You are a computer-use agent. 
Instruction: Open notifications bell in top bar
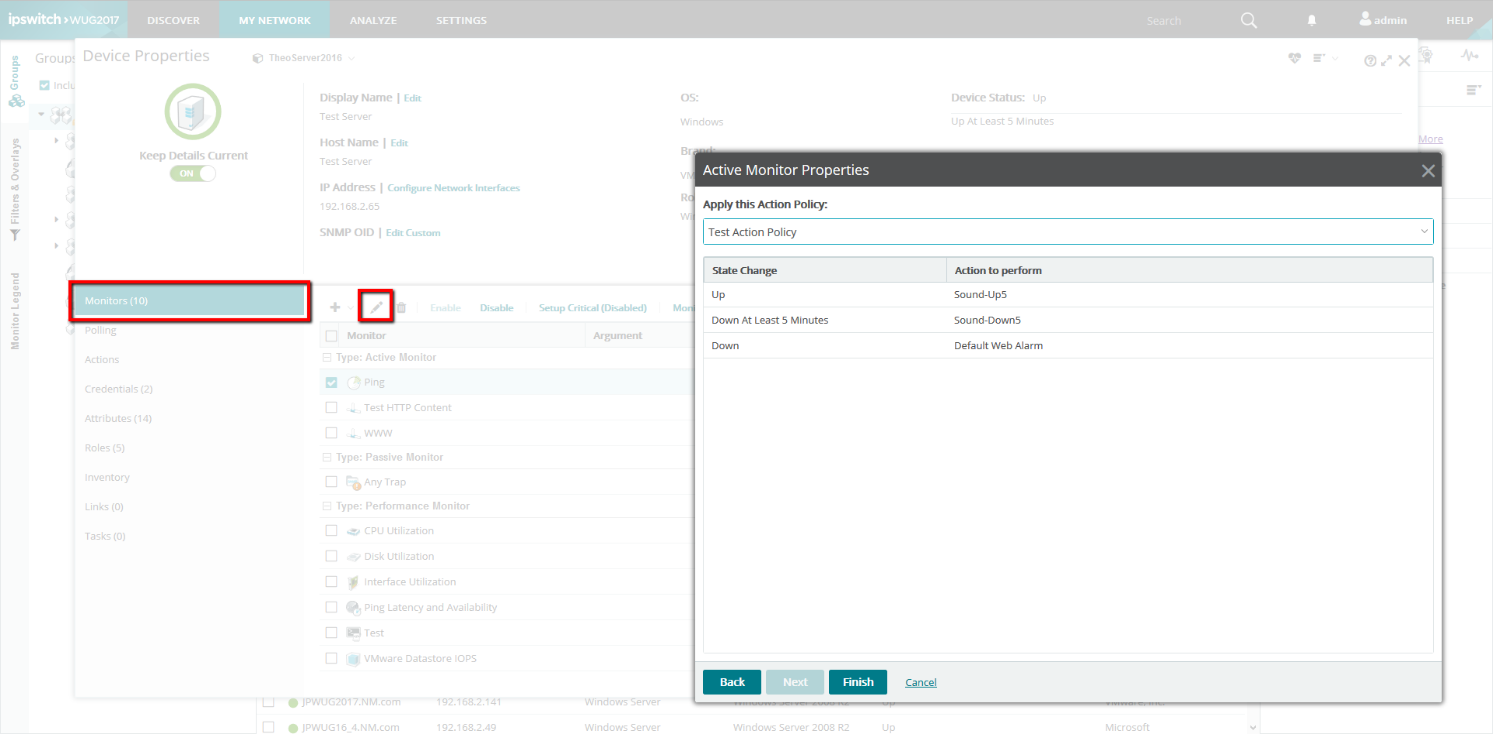[1311, 20]
